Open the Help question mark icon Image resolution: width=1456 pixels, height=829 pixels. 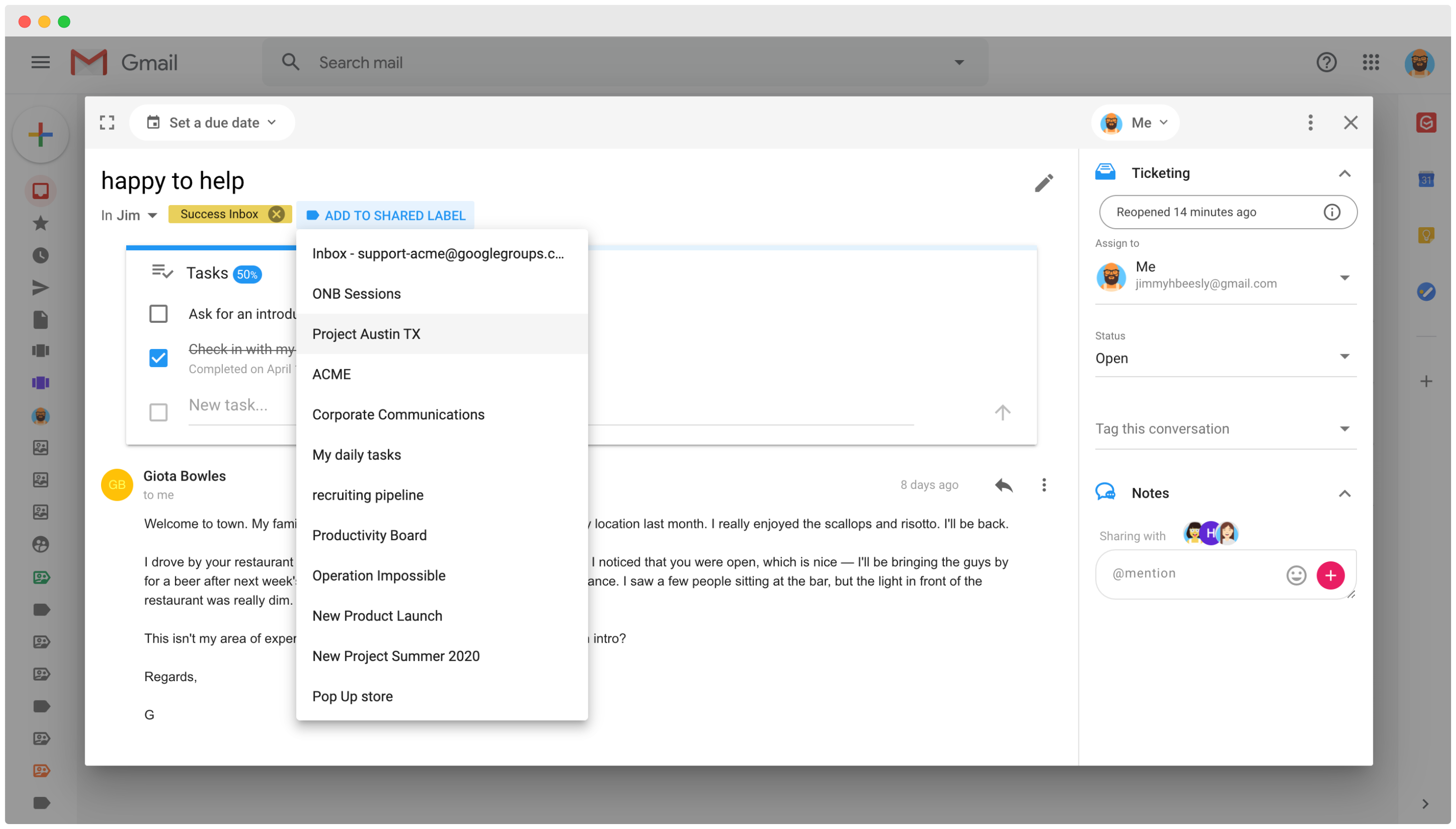click(1326, 62)
